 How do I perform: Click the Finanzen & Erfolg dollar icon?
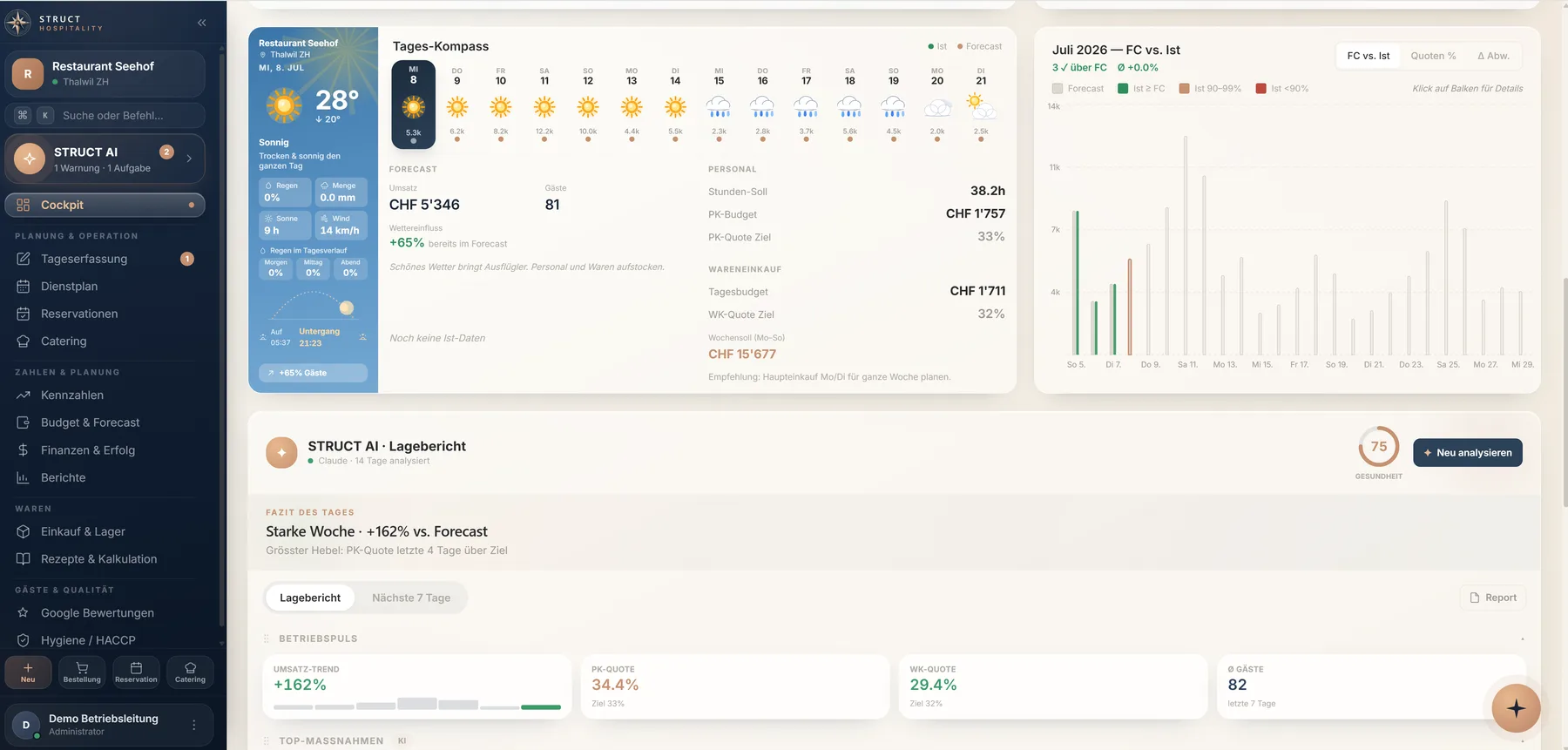point(24,450)
